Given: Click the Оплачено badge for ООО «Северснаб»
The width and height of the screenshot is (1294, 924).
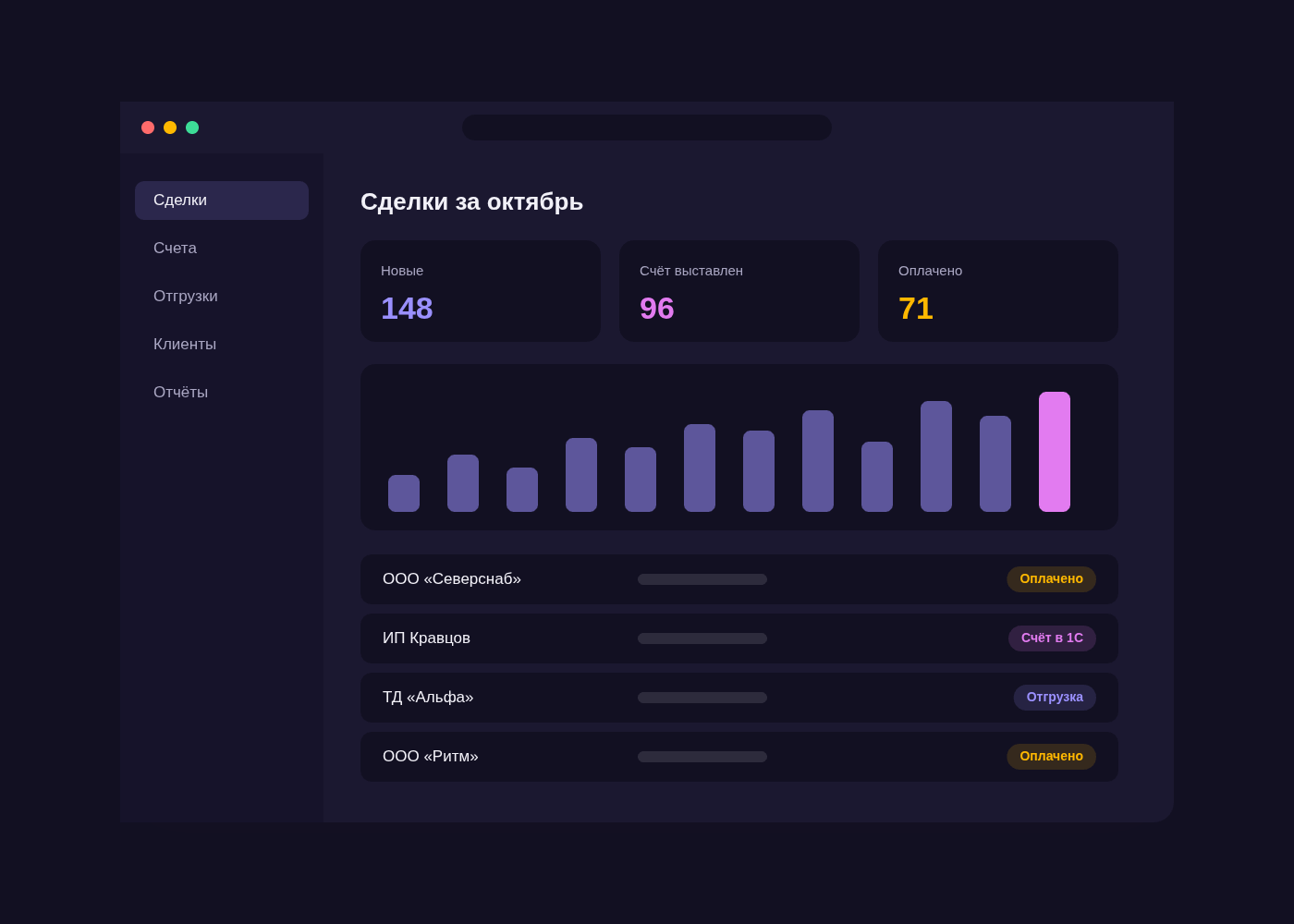Looking at the screenshot, I should tap(1051, 579).
